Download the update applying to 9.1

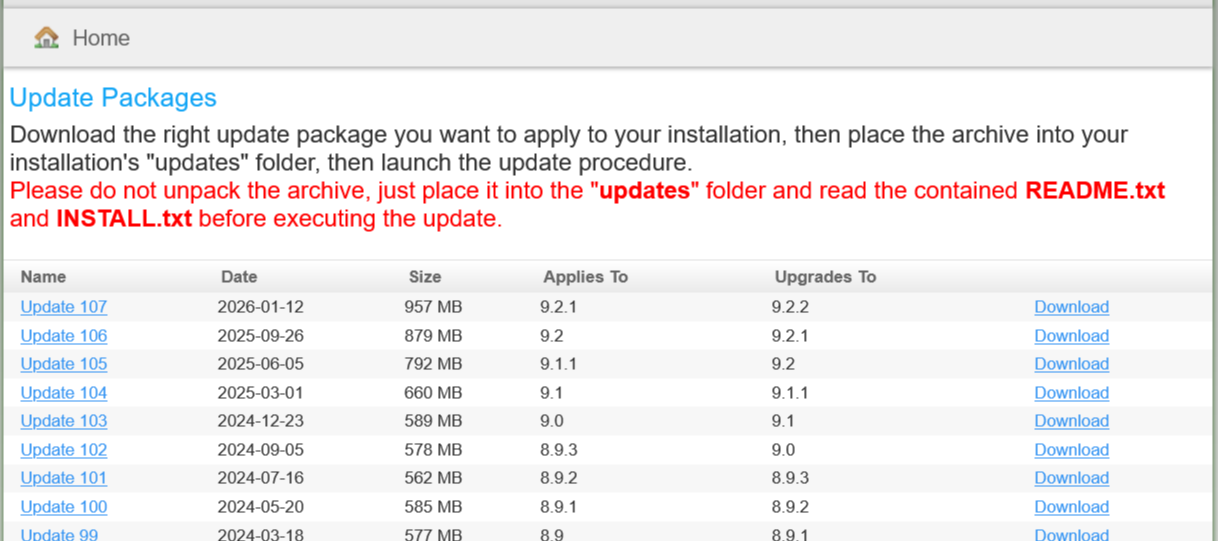(x=1071, y=393)
